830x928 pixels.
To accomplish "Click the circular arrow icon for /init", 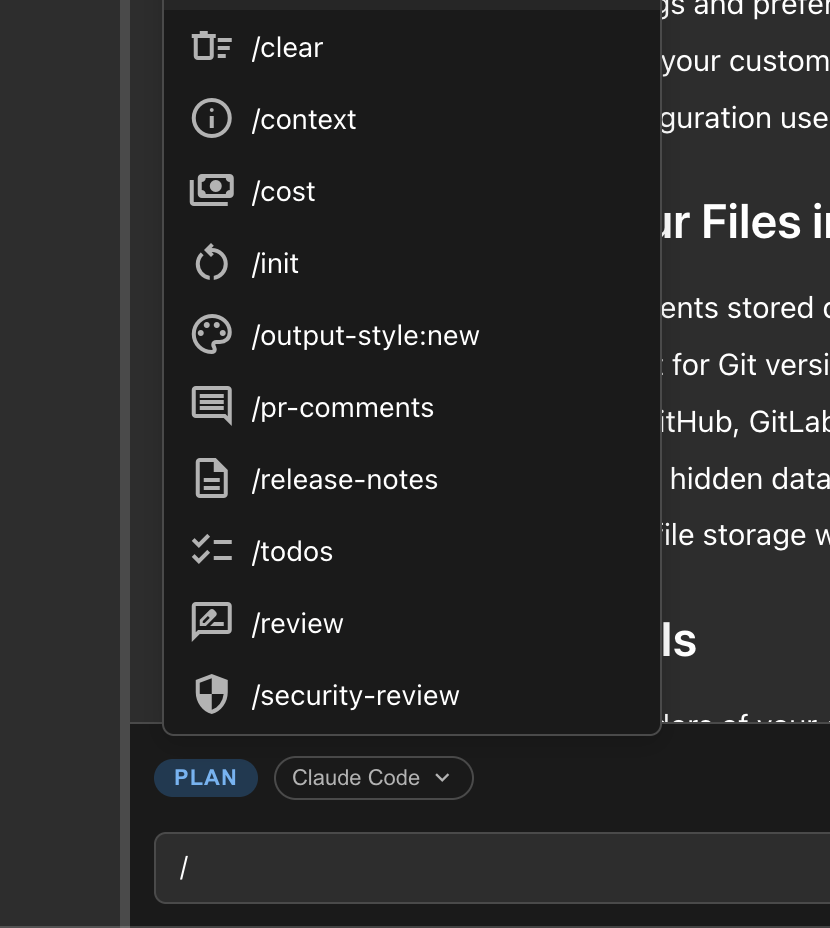I will (211, 264).
